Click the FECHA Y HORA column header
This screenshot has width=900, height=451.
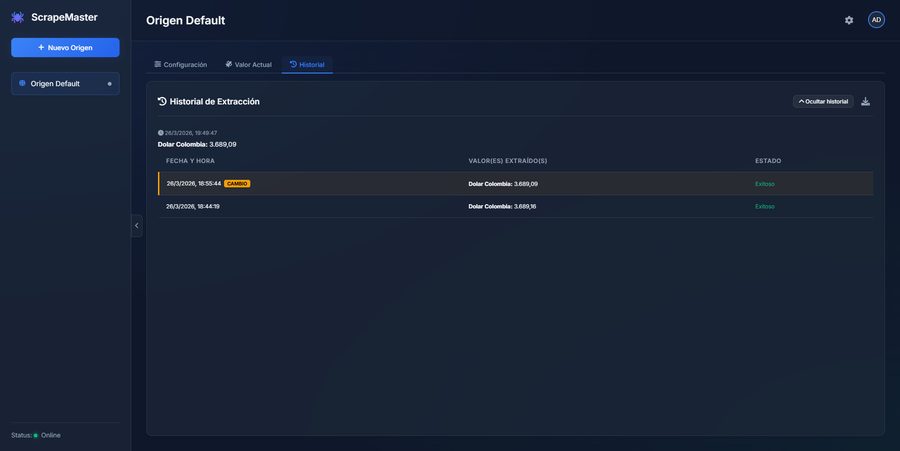click(190, 161)
